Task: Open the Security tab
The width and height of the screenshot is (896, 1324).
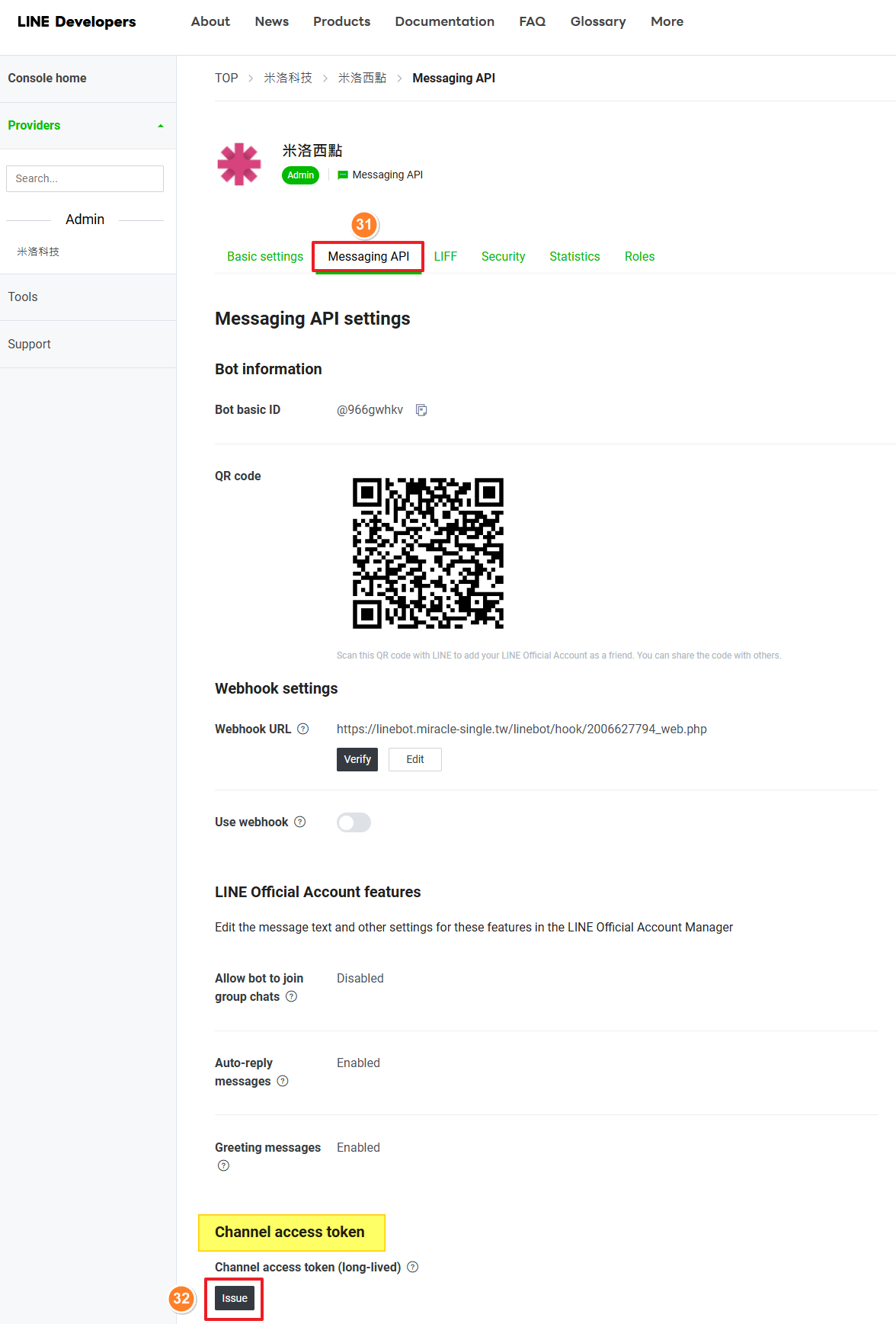Action: [x=503, y=257]
